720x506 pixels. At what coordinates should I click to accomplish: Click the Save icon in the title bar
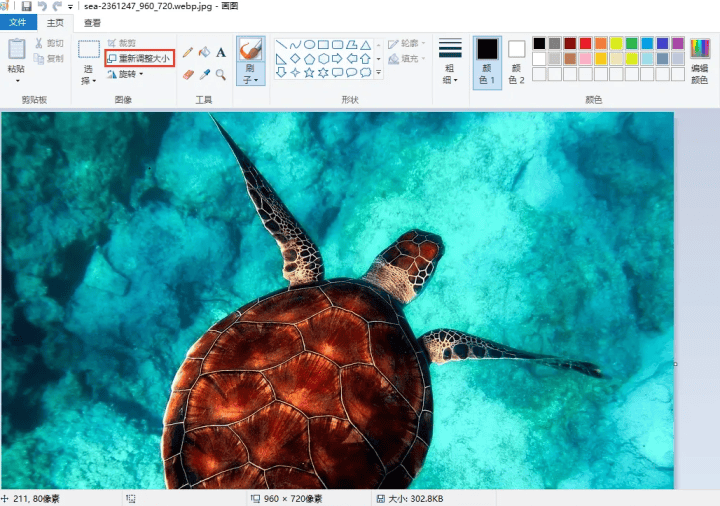coord(26,6)
